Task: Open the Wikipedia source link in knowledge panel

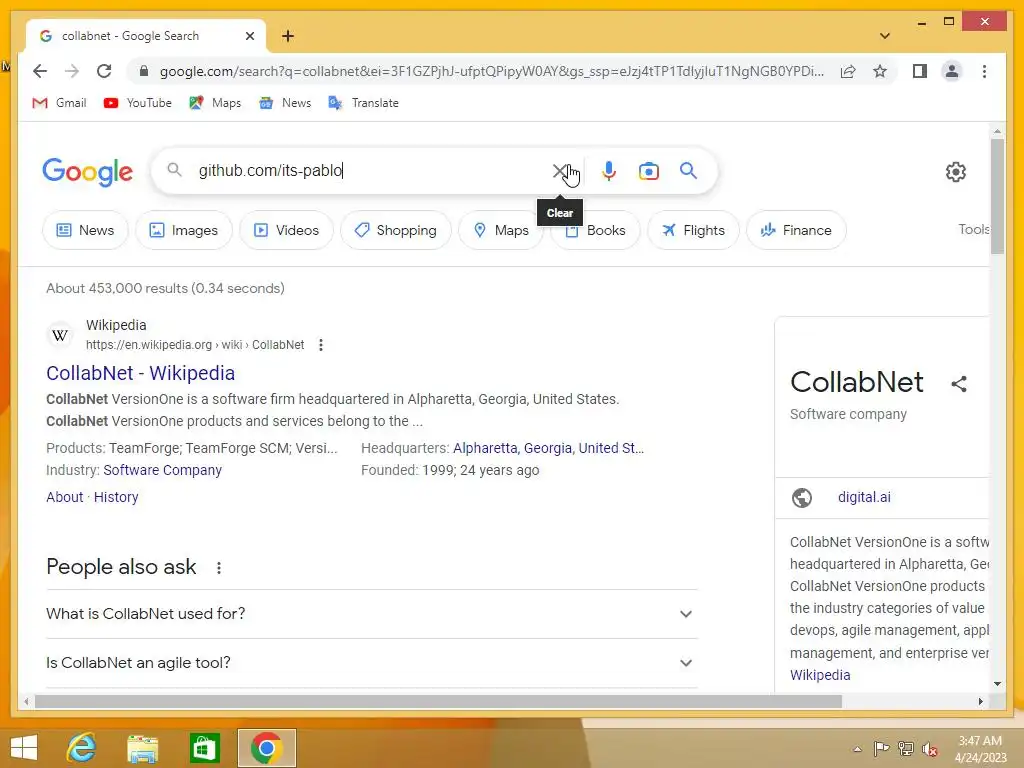Action: point(820,675)
